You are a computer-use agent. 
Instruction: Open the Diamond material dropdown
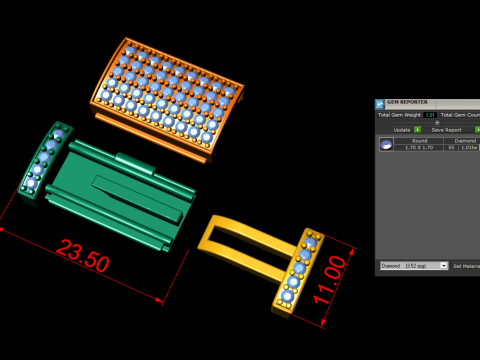[414, 266]
